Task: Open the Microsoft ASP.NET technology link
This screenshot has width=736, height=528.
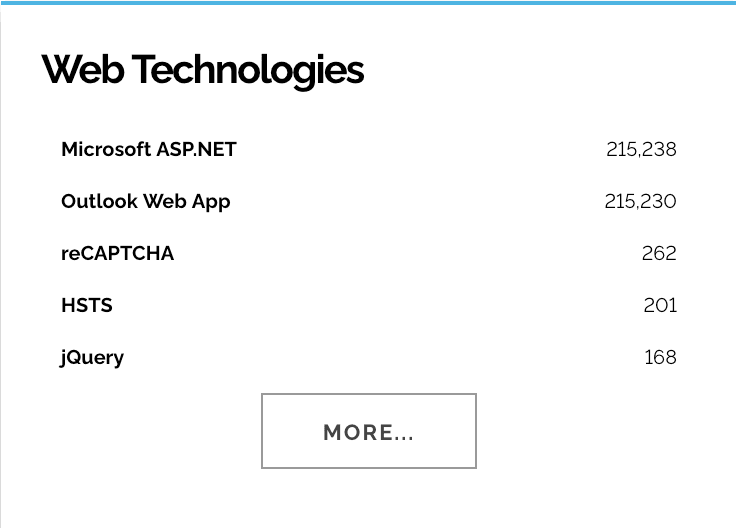Action: 148,150
